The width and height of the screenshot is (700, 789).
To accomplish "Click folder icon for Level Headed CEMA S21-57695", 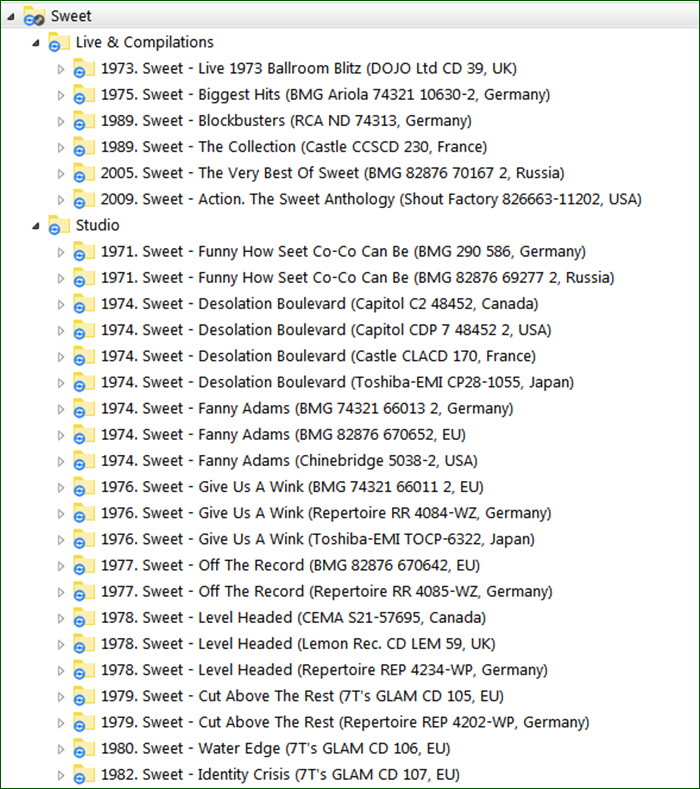I will coord(84,618).
